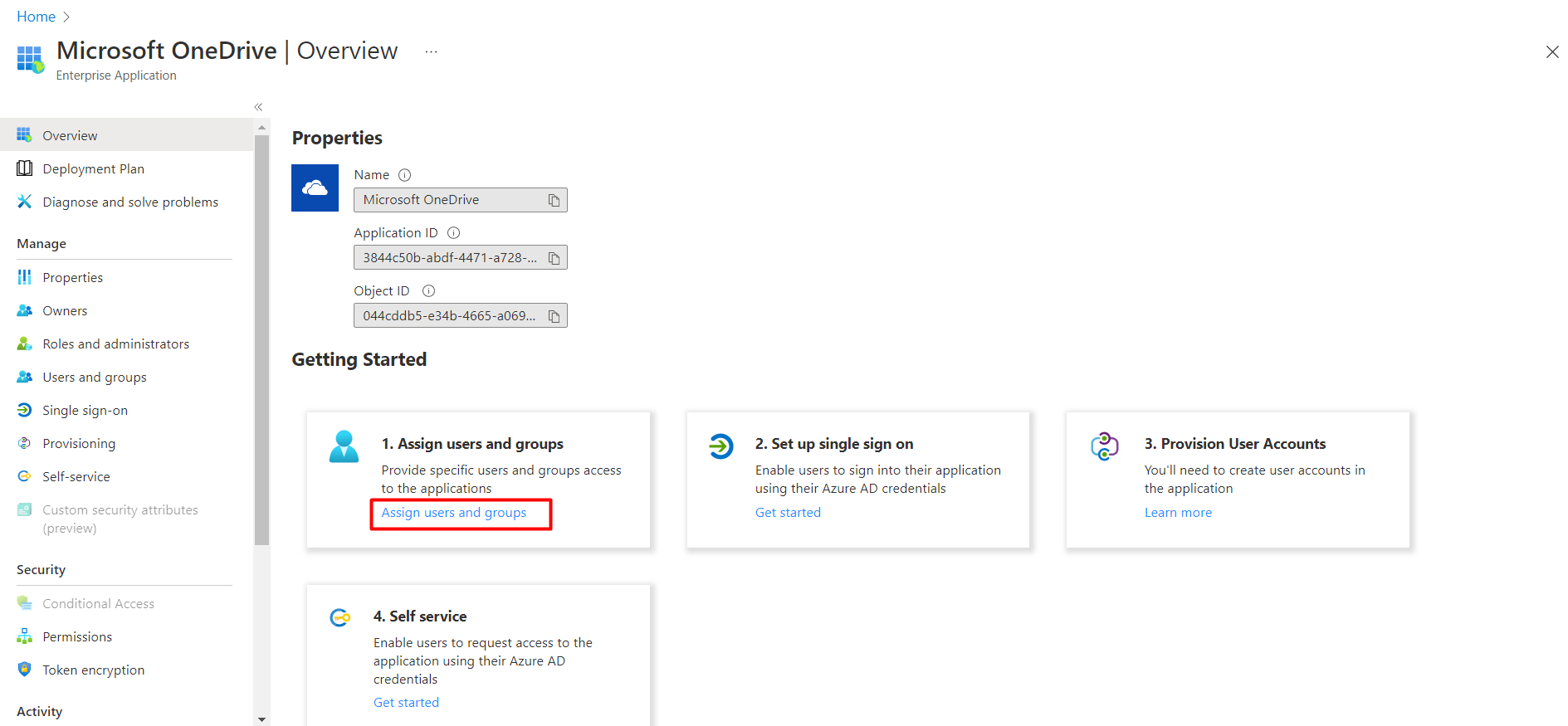The width and height of the screenshot is (1568, 726).
Task: Click the OneDrive cloud logo tile
Action: (x=315, y=188)
